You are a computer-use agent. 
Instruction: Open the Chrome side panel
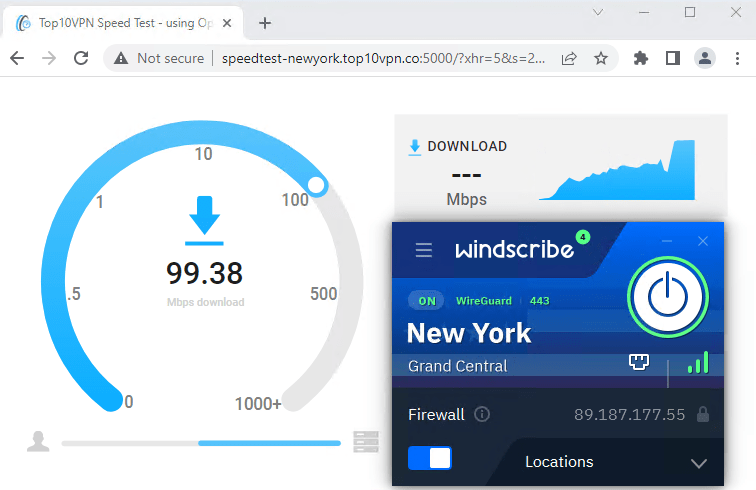pos(673,58)
